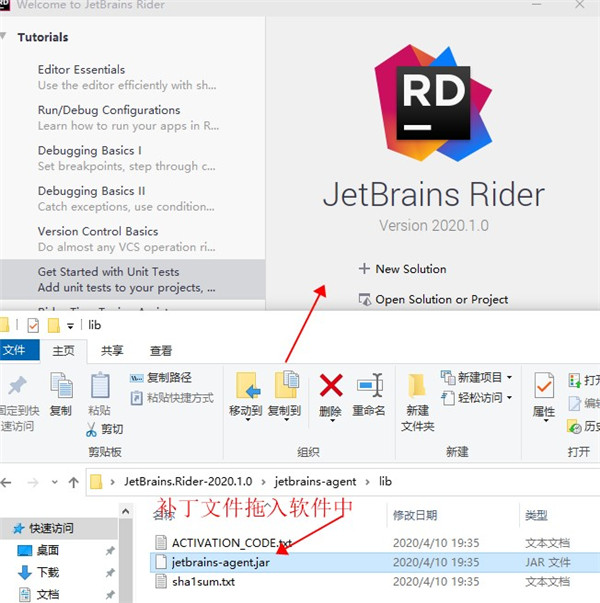
Task: Click the Forward arrow in Explorer
Action: tap(33, 482)
